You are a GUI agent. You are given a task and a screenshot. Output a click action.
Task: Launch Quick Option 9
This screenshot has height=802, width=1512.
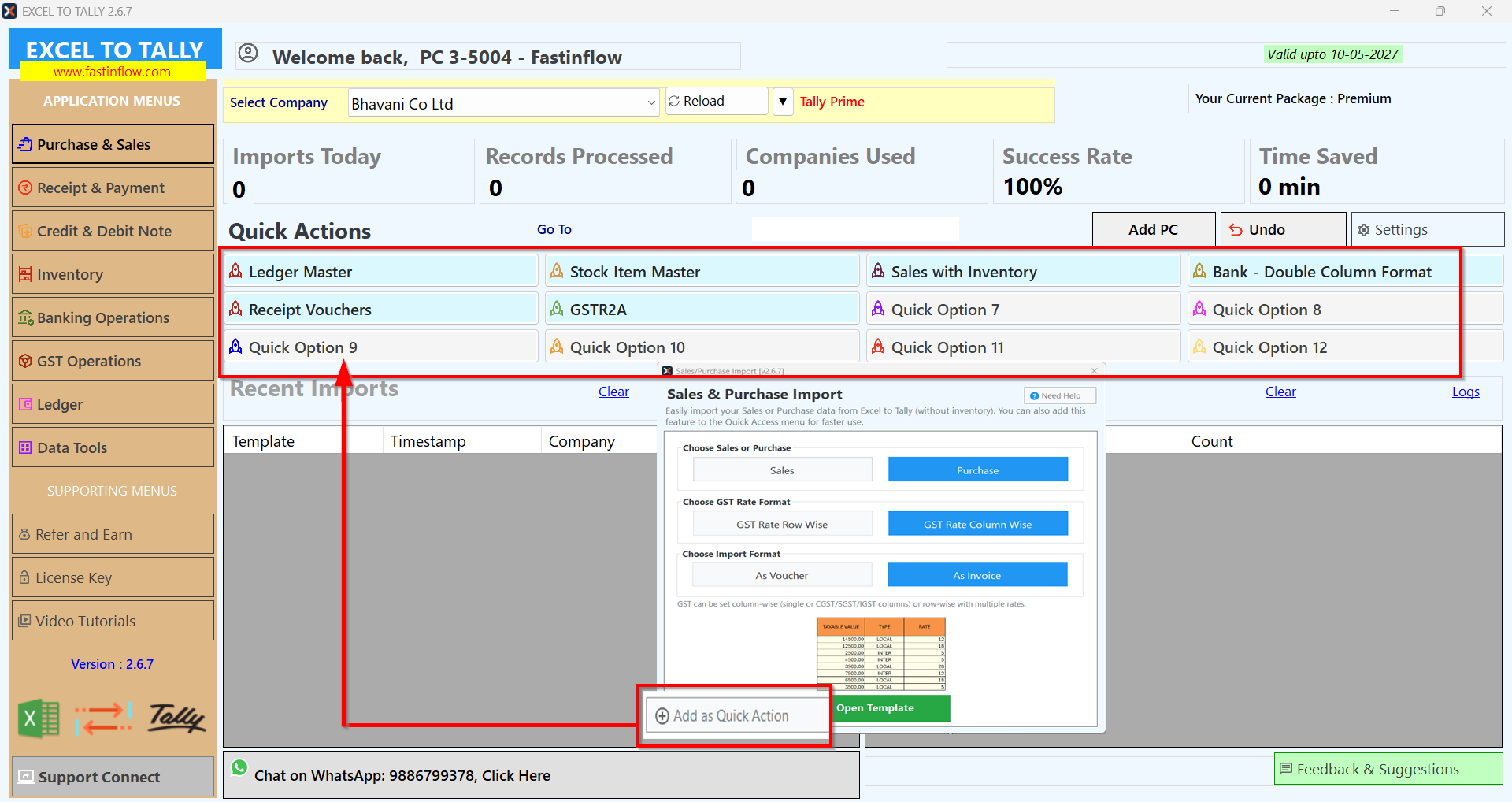[381, 347]
